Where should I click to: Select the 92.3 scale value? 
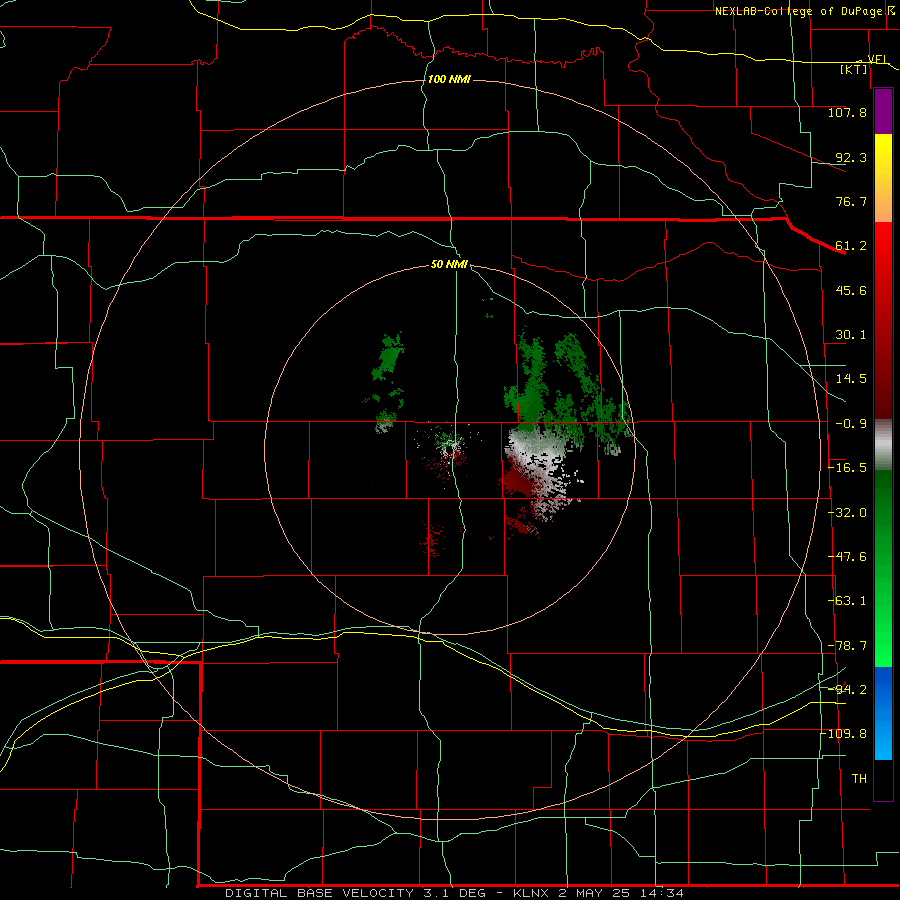851,157
